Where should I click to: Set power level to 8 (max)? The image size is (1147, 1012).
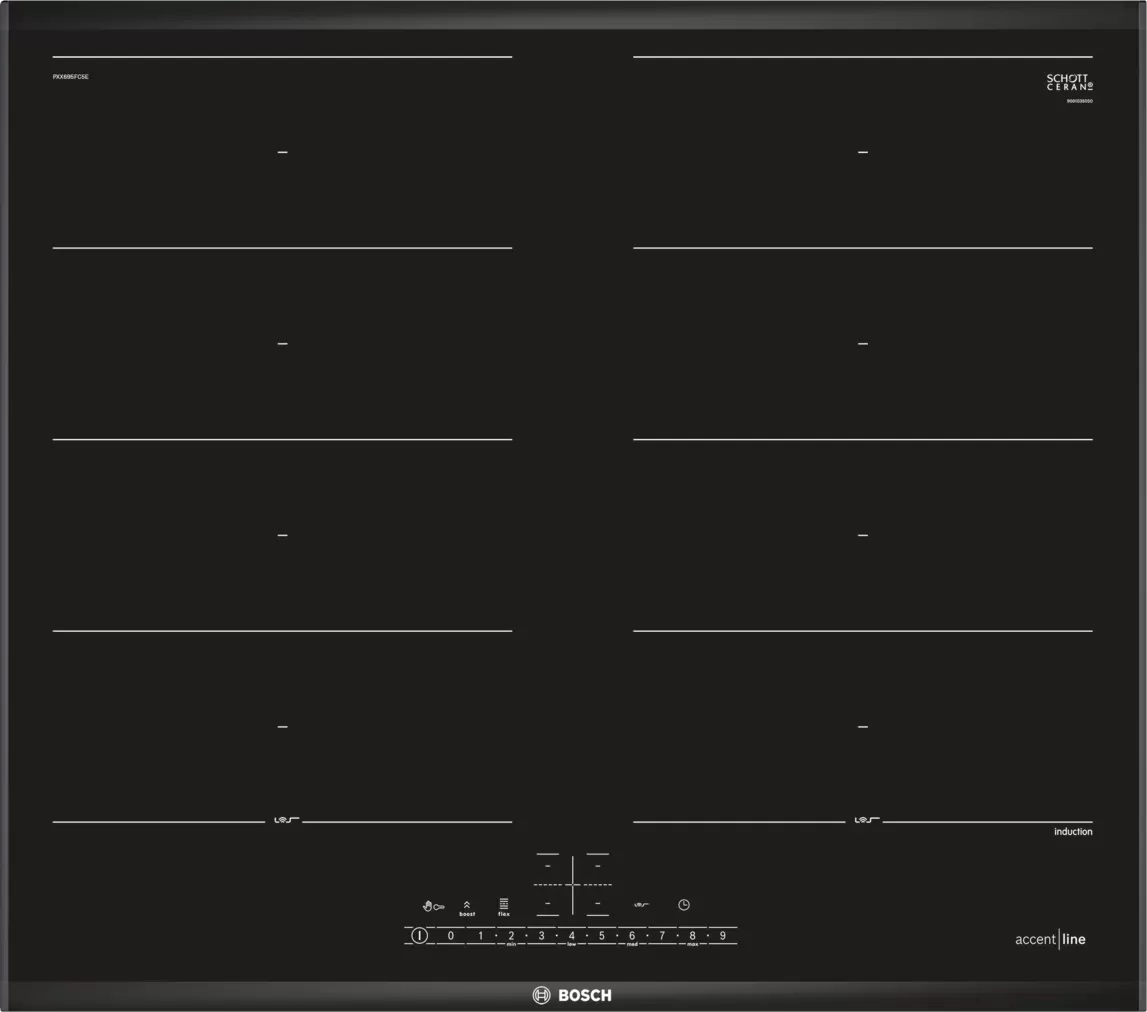click(692, 937)
